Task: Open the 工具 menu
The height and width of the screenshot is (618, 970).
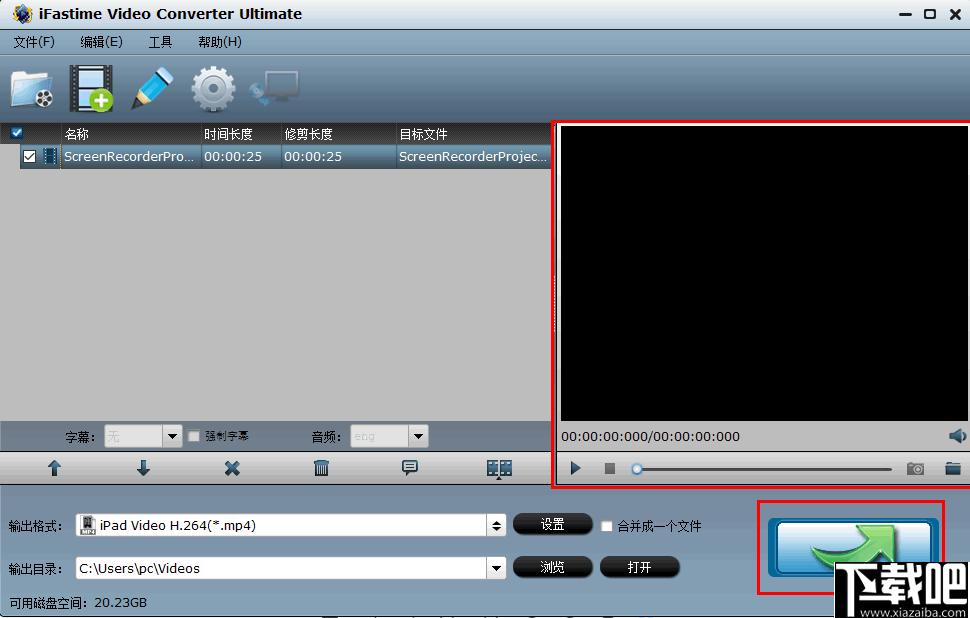Action: 160,42
